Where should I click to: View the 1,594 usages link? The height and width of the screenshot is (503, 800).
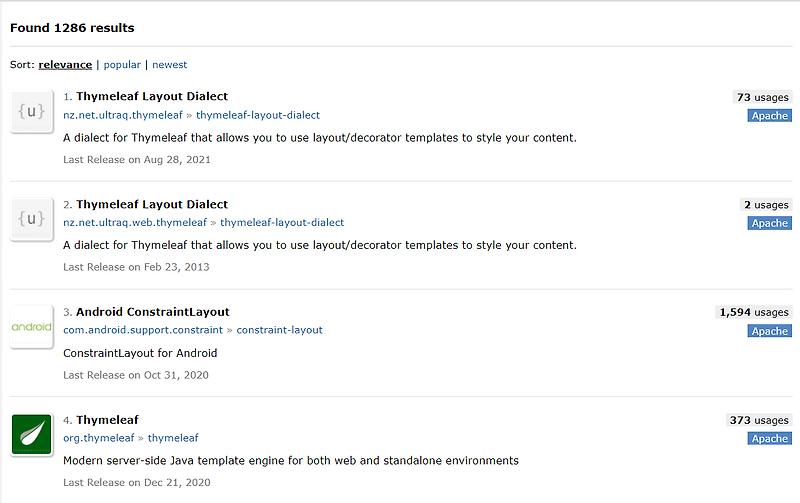(754, 312)
